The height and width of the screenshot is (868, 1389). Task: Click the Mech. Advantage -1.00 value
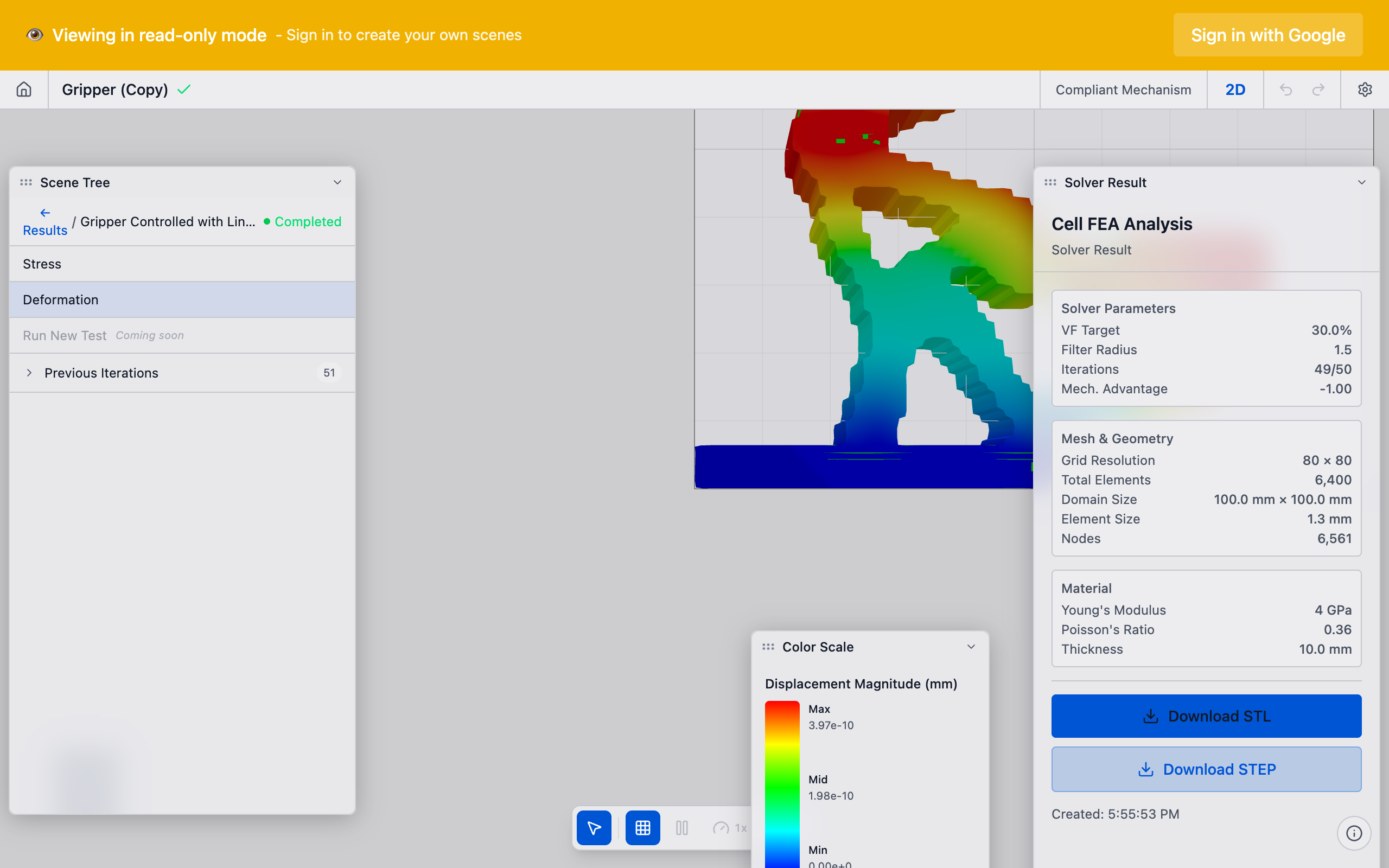pos(1335,388)
